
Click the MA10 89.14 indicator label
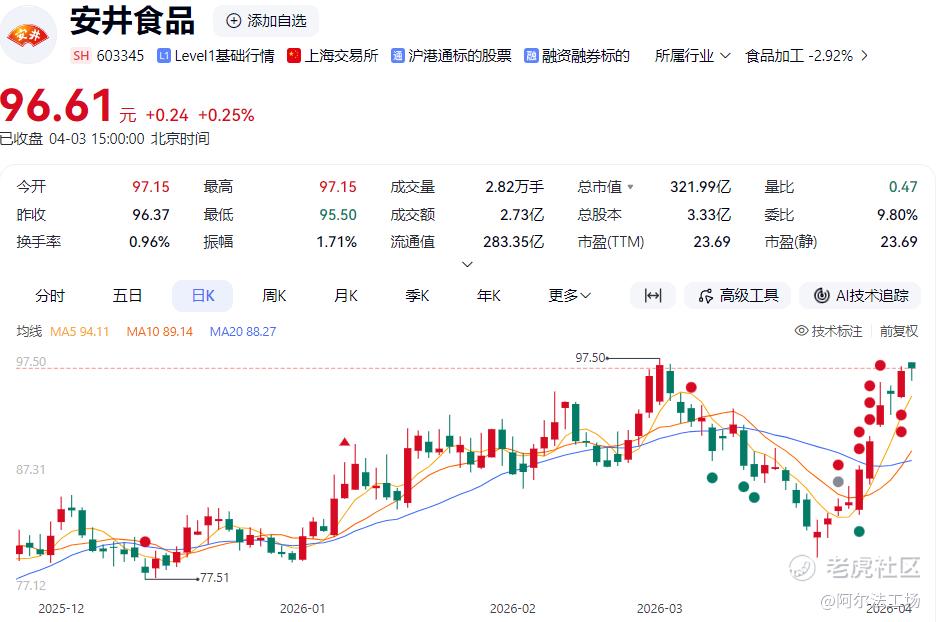coord(160,331)
